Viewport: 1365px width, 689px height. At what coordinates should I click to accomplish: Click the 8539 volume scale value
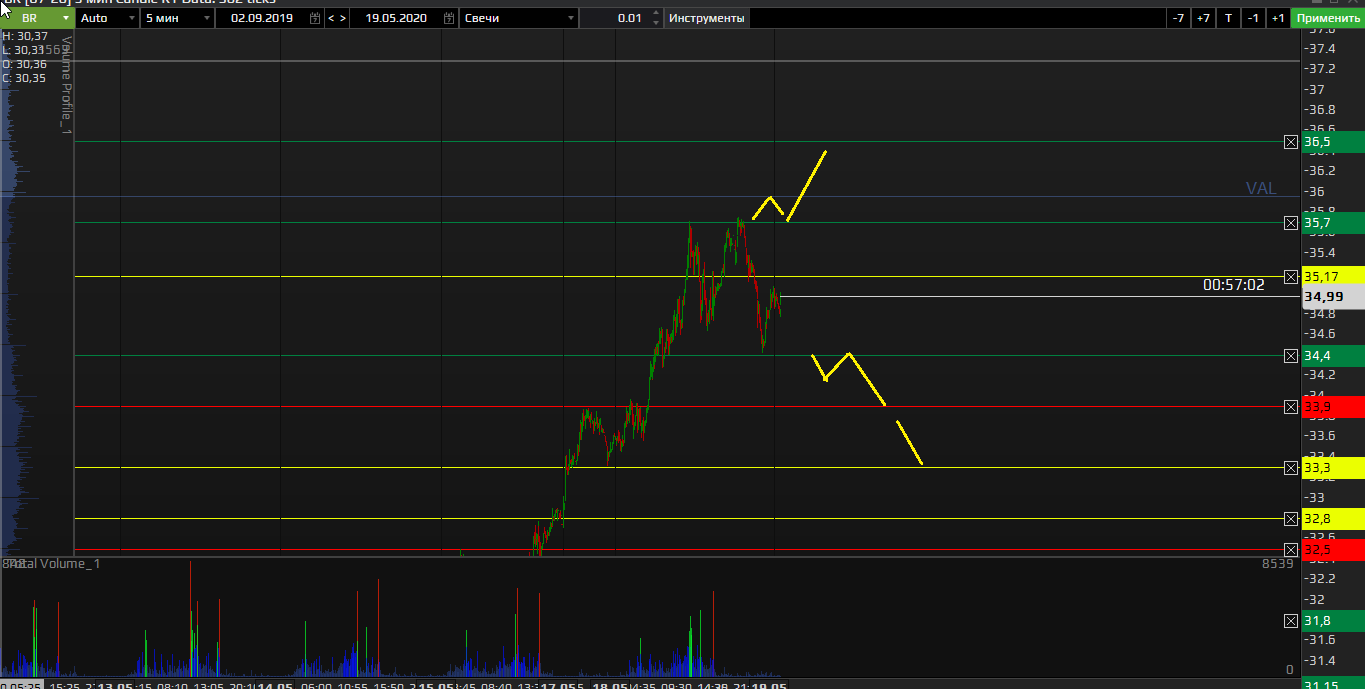coord(1278,564)
